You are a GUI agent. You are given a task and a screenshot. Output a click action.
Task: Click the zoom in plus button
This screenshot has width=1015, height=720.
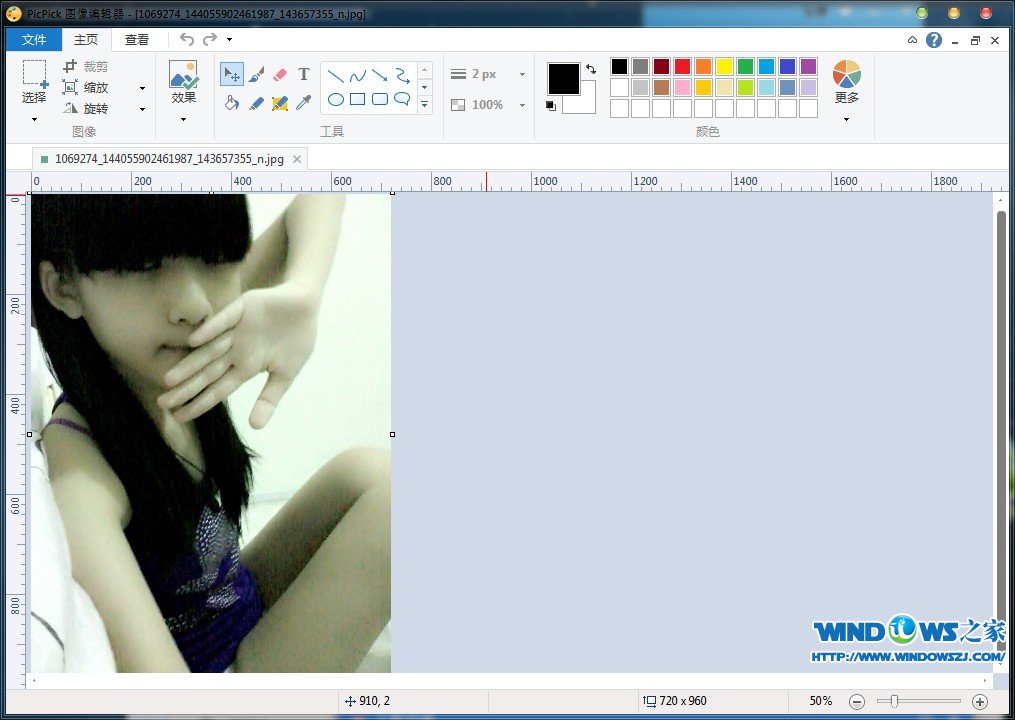pyautogui.click(x=980, y=702)
